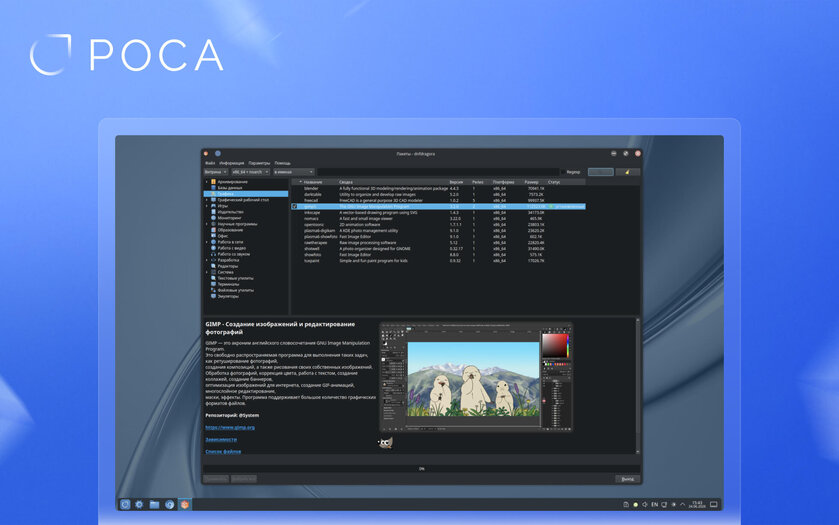Click the EN keyboard layout indicator

654,504
